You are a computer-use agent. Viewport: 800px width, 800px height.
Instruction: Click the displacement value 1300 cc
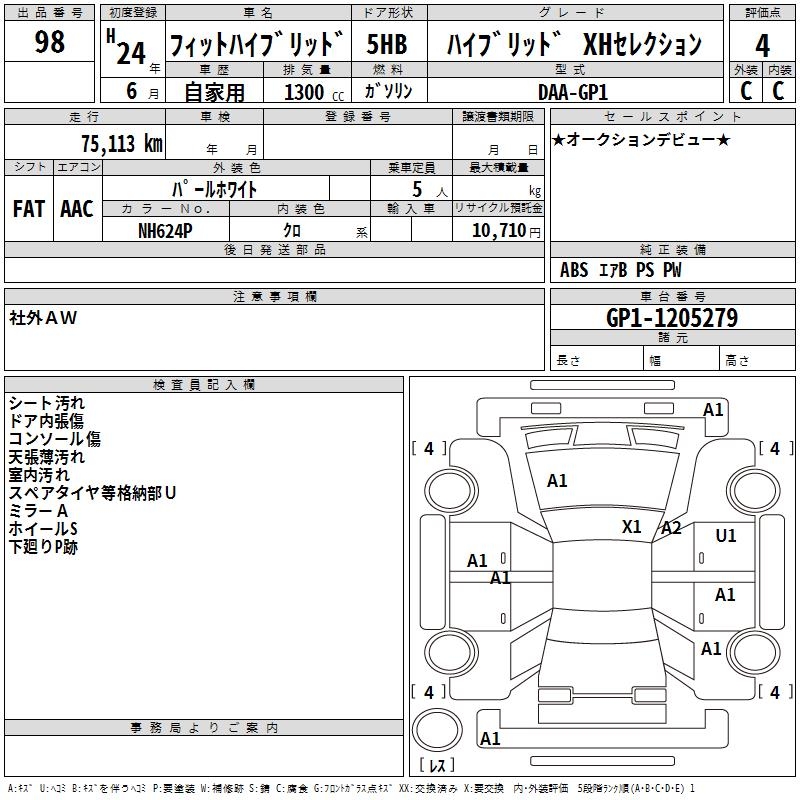click(314, 92)
